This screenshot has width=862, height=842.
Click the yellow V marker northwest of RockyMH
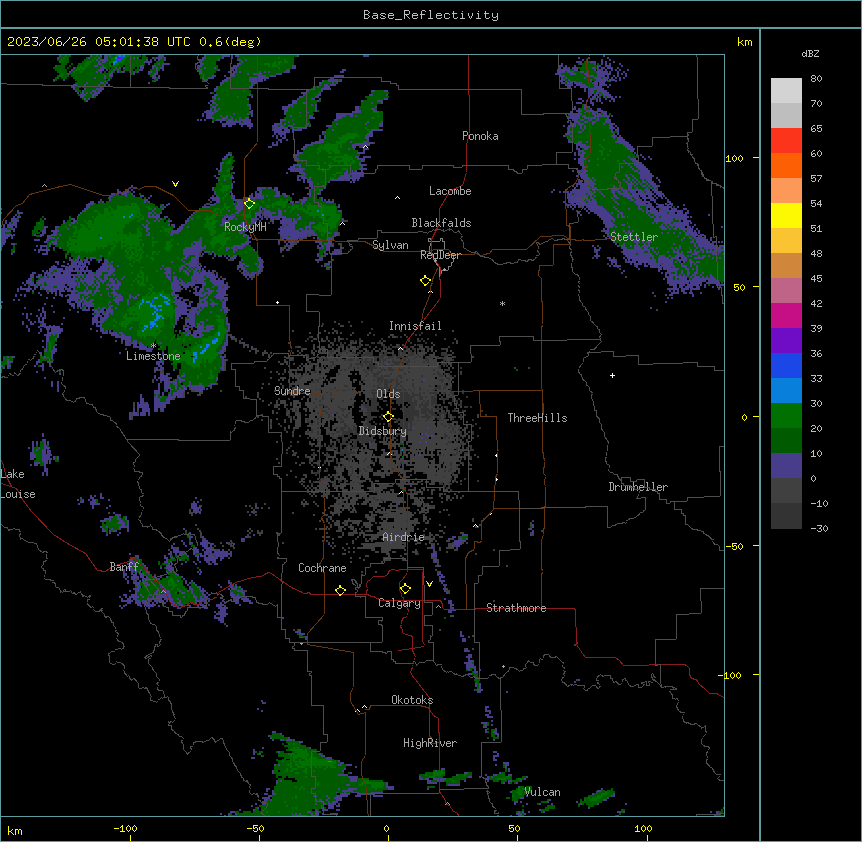pos(175,184)
